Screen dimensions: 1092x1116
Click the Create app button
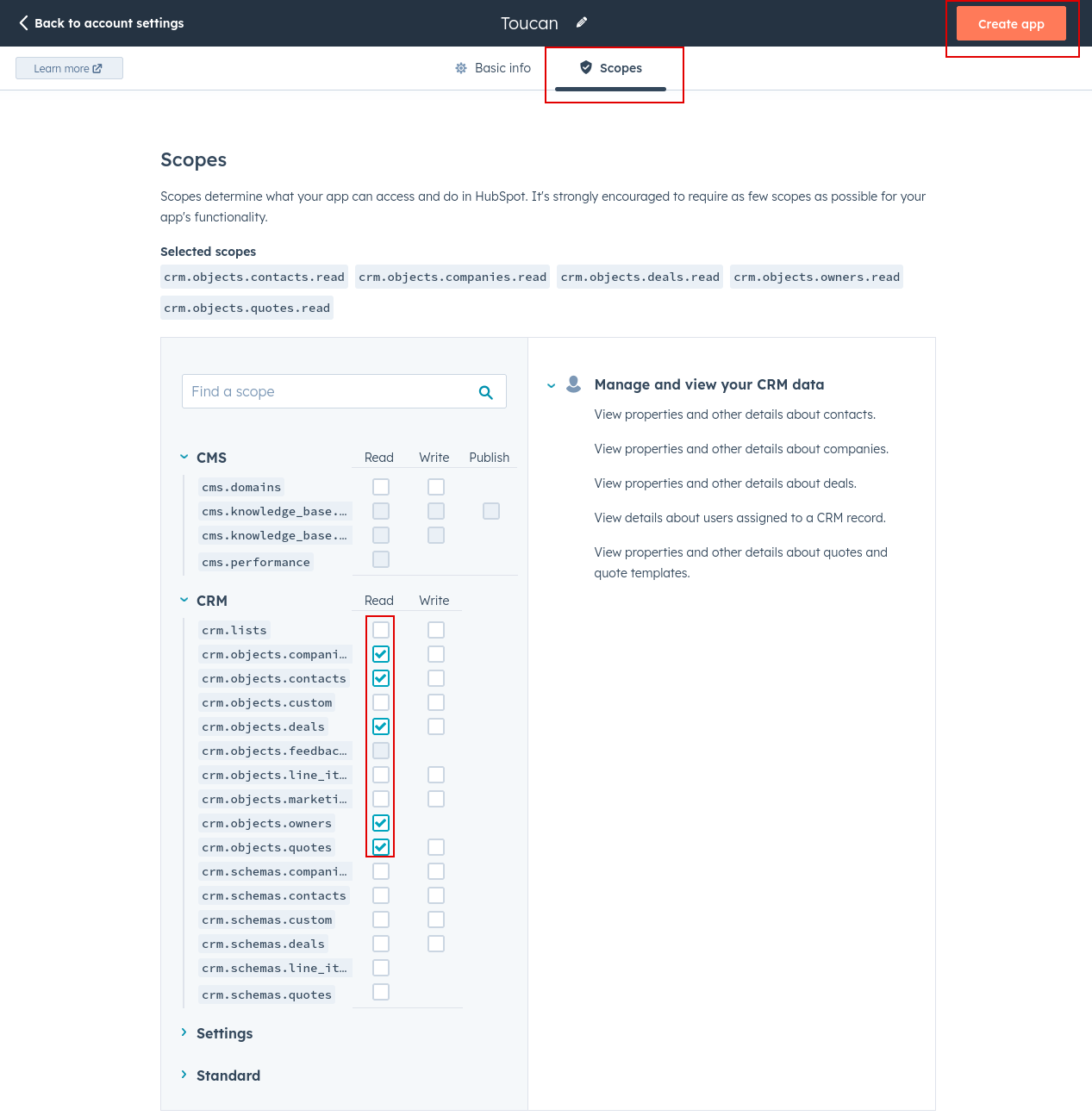[1010, 23]
